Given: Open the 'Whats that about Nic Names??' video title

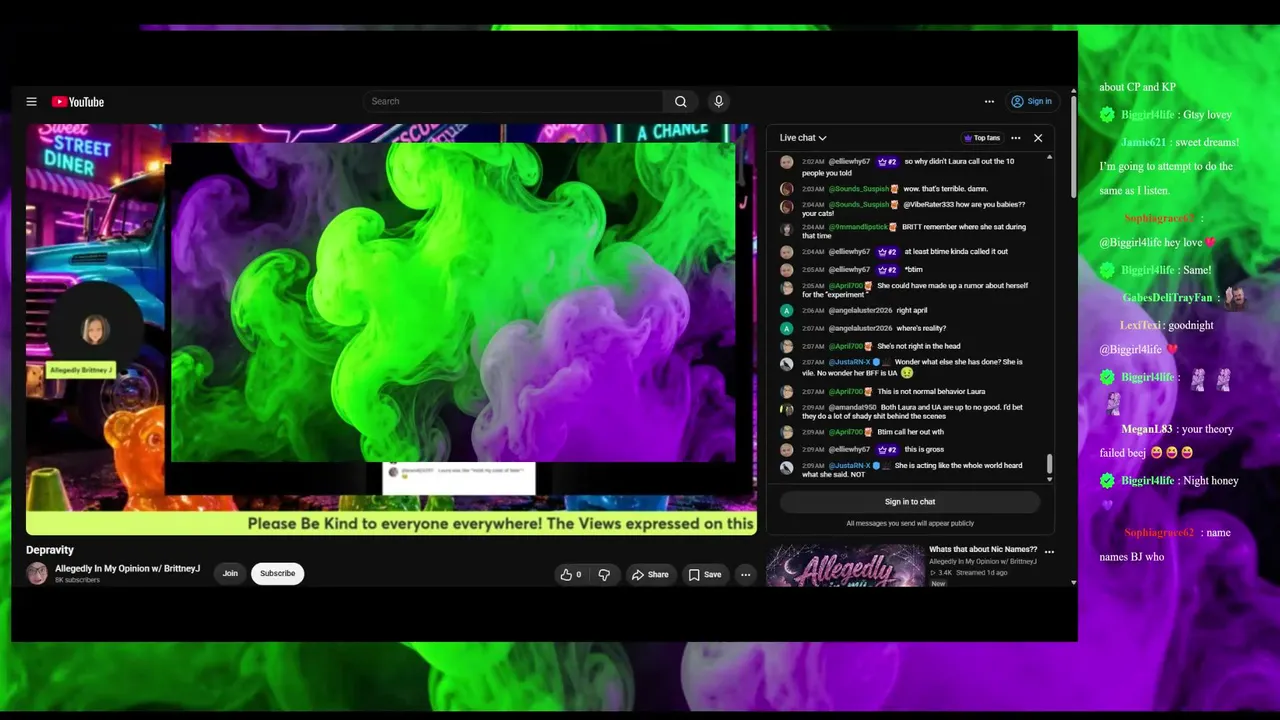Looking at the screenshot, I should coord(983,549).
